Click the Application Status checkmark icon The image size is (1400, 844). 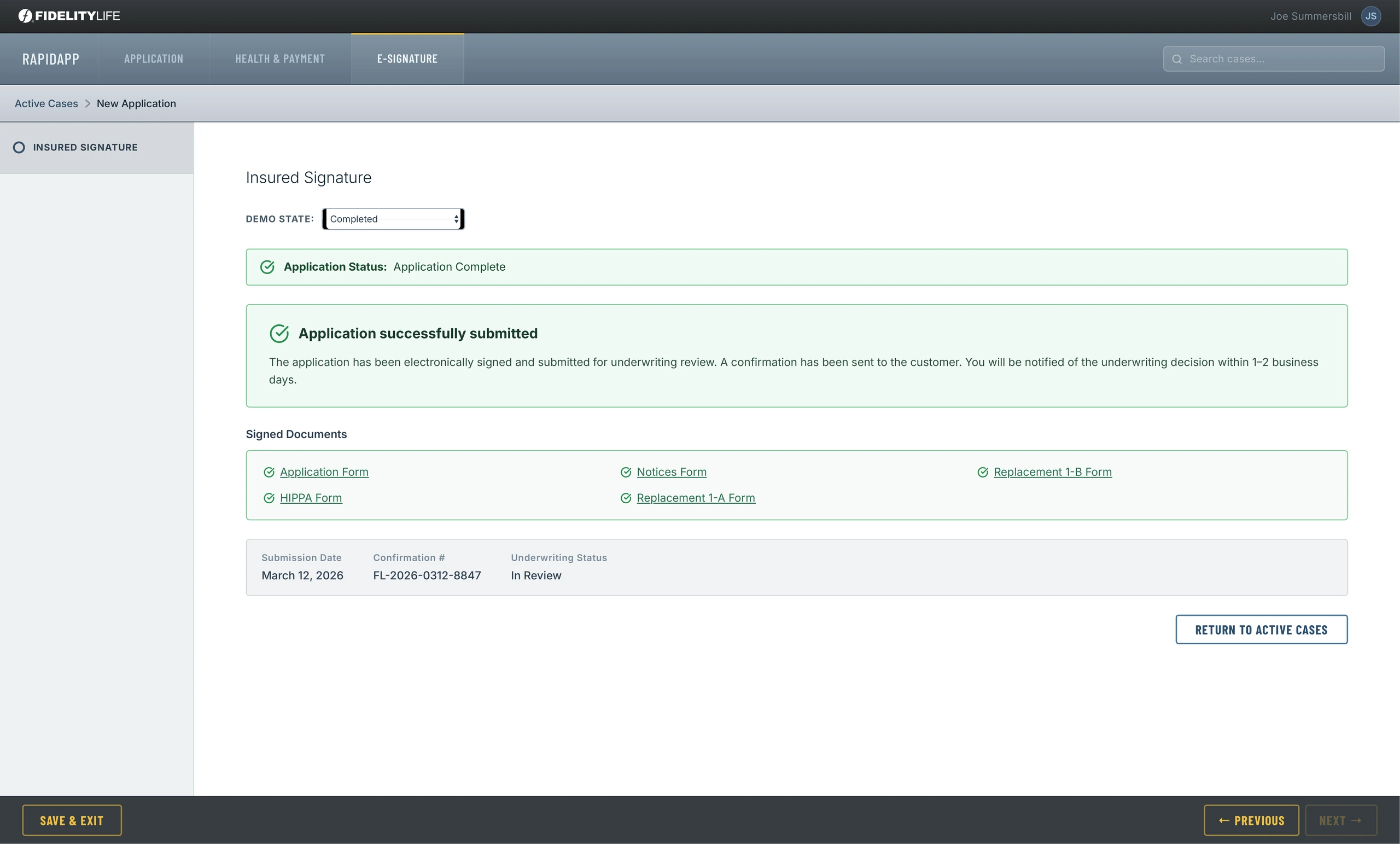pyautogui.click(x=267, y=267)
